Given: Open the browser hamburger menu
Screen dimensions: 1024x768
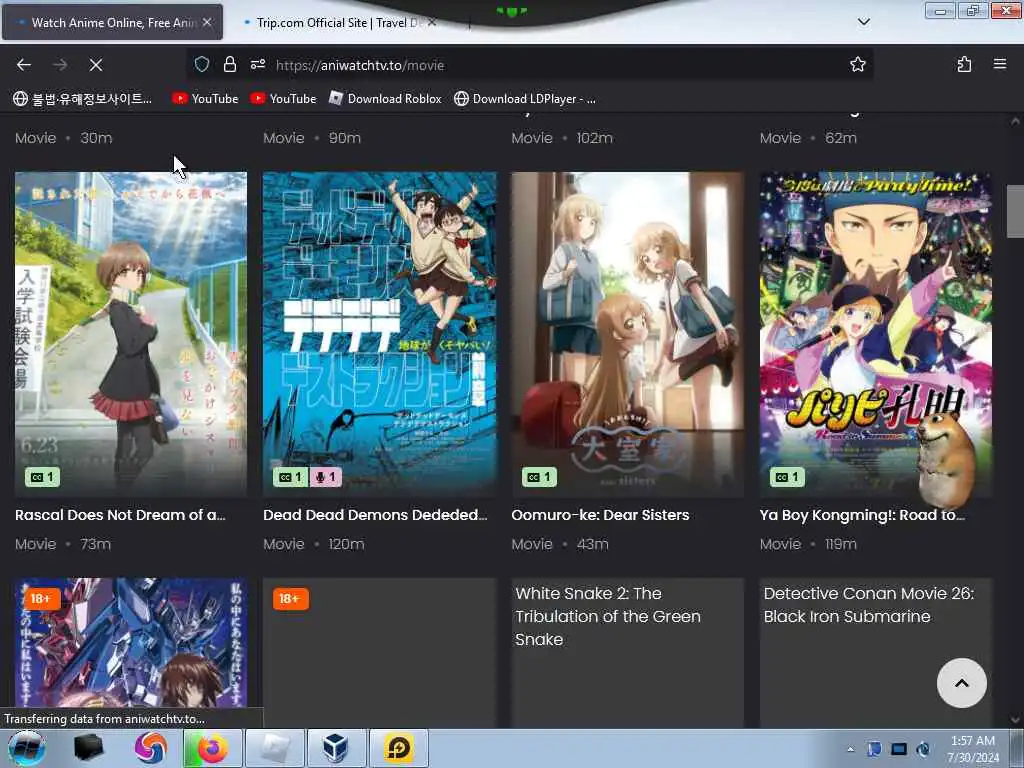Looking at the screenshot, I should click(1000, 65).
